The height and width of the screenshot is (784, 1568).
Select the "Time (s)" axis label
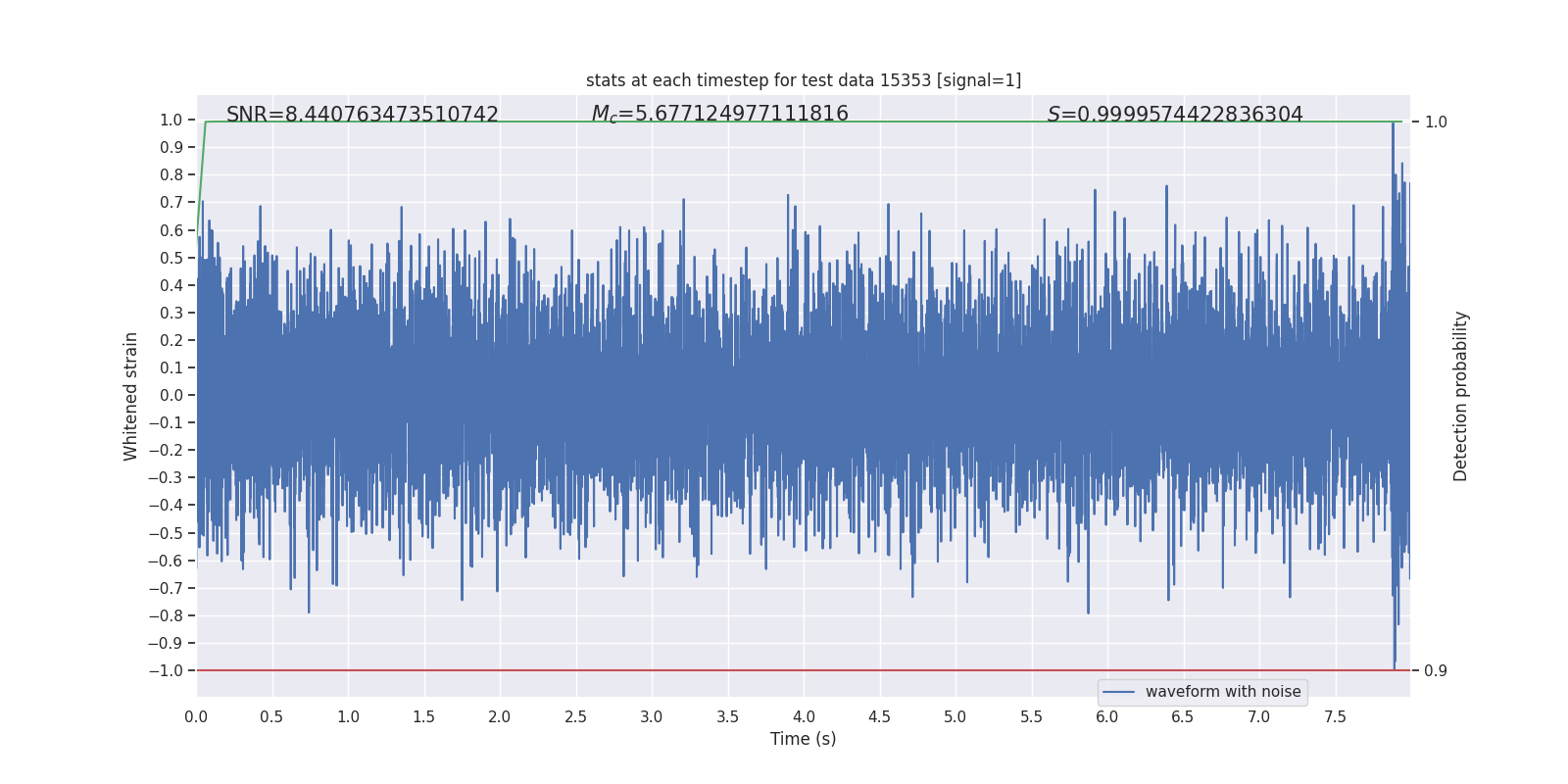pos(804,739)
